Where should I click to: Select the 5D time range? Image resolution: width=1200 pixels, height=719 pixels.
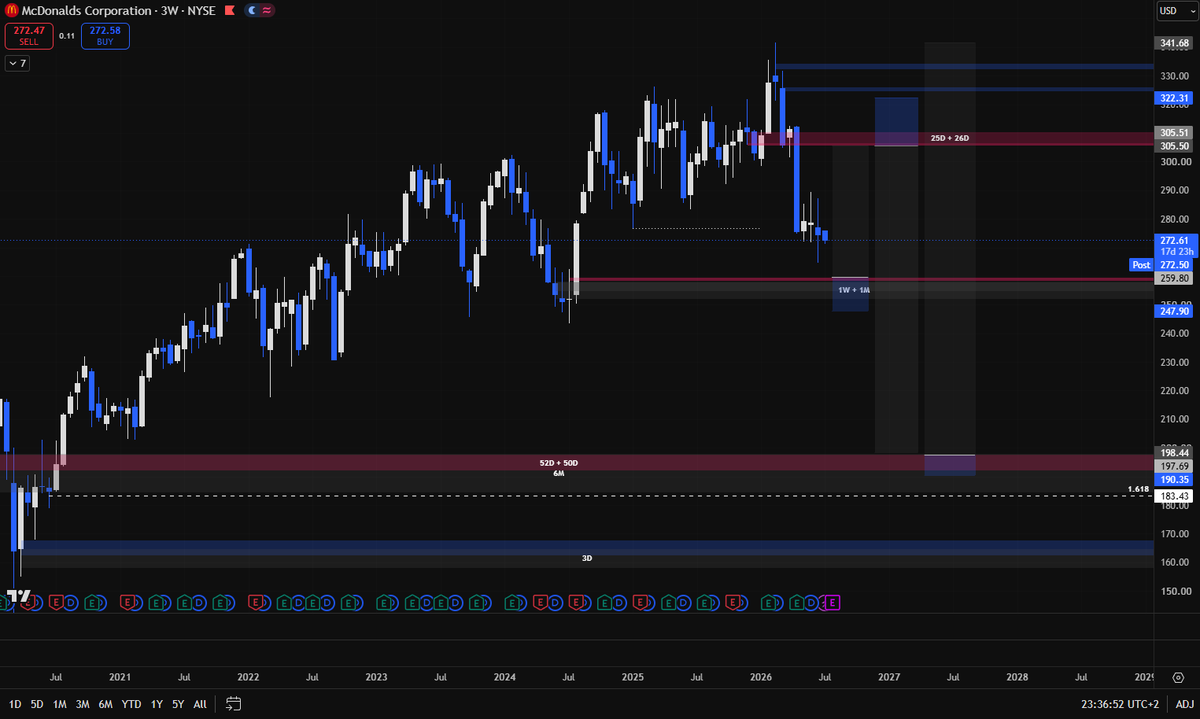point(37,704)
